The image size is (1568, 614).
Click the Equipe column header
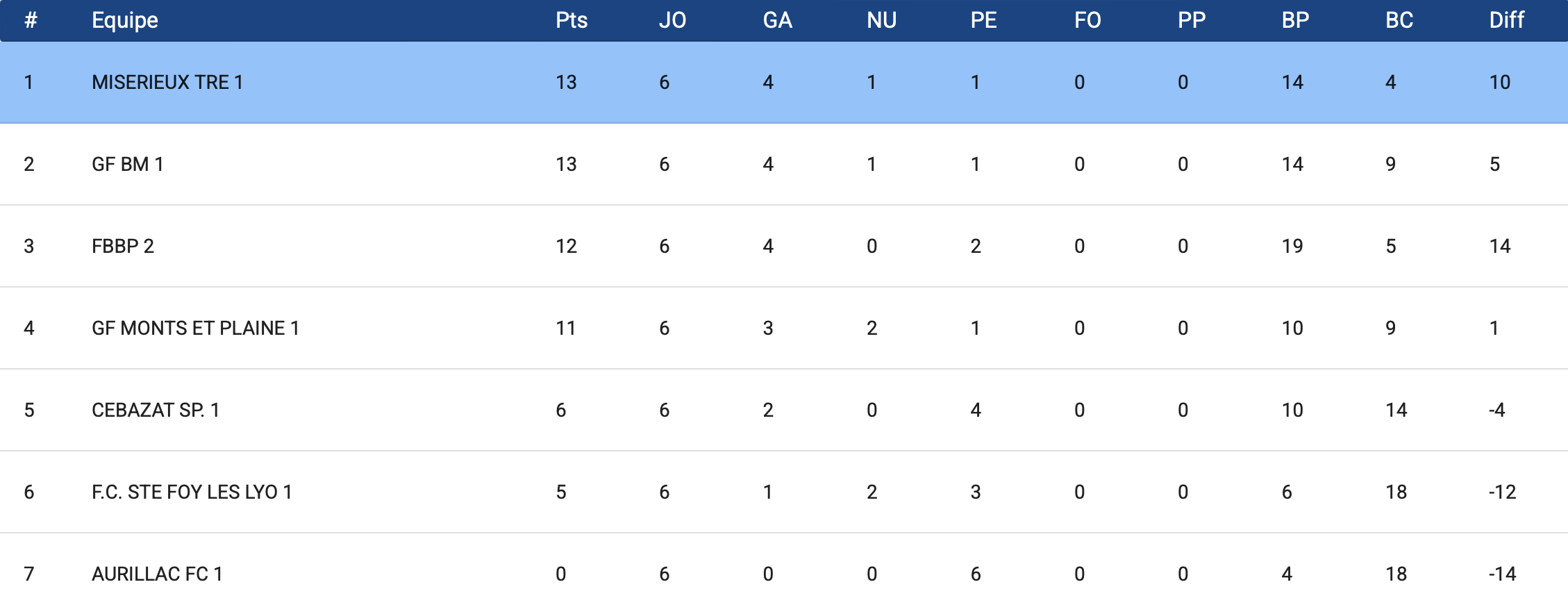pyautogui.click(x=125, y=20)
